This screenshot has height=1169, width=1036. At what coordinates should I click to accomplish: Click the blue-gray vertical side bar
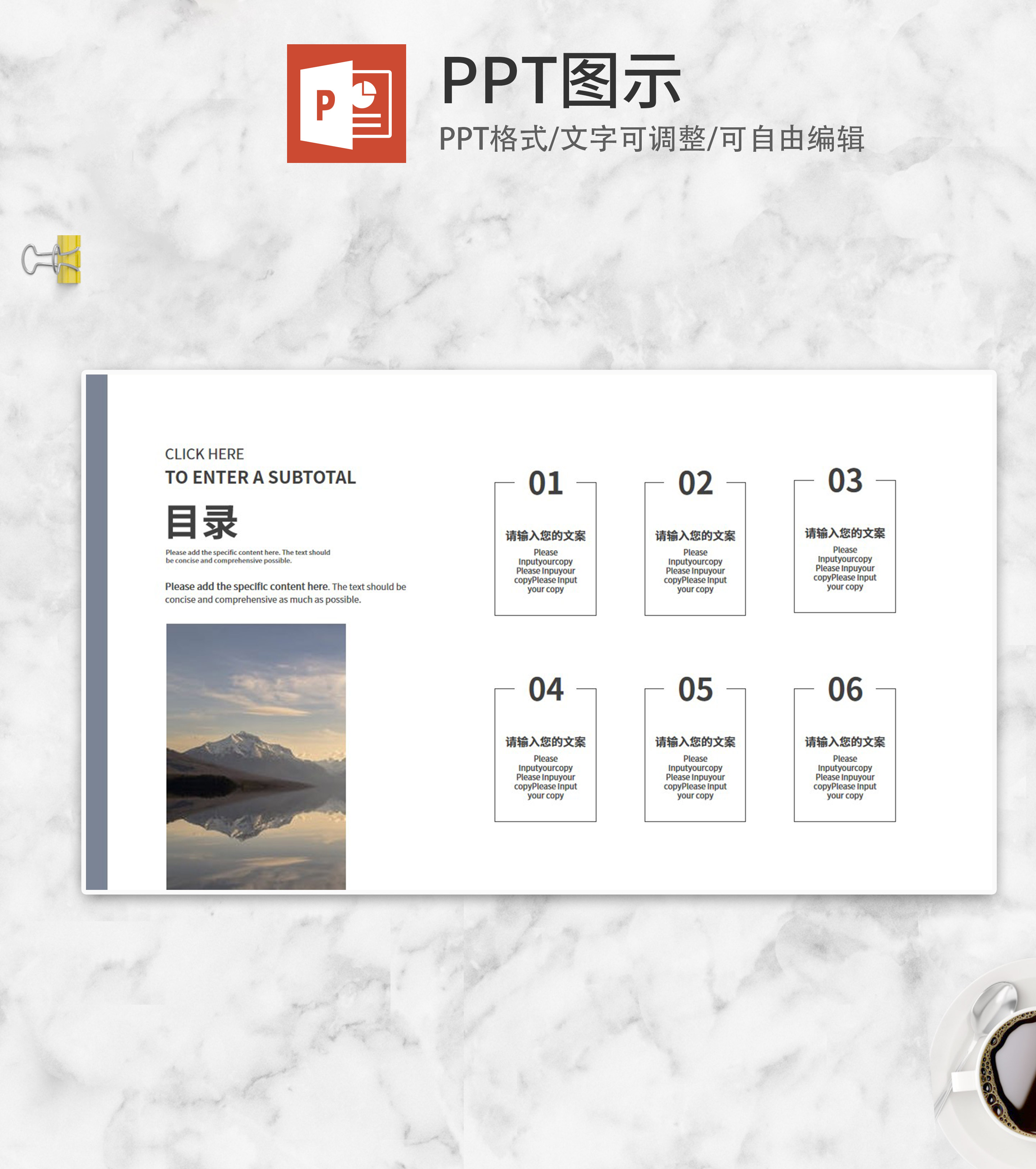coord(97,632)
